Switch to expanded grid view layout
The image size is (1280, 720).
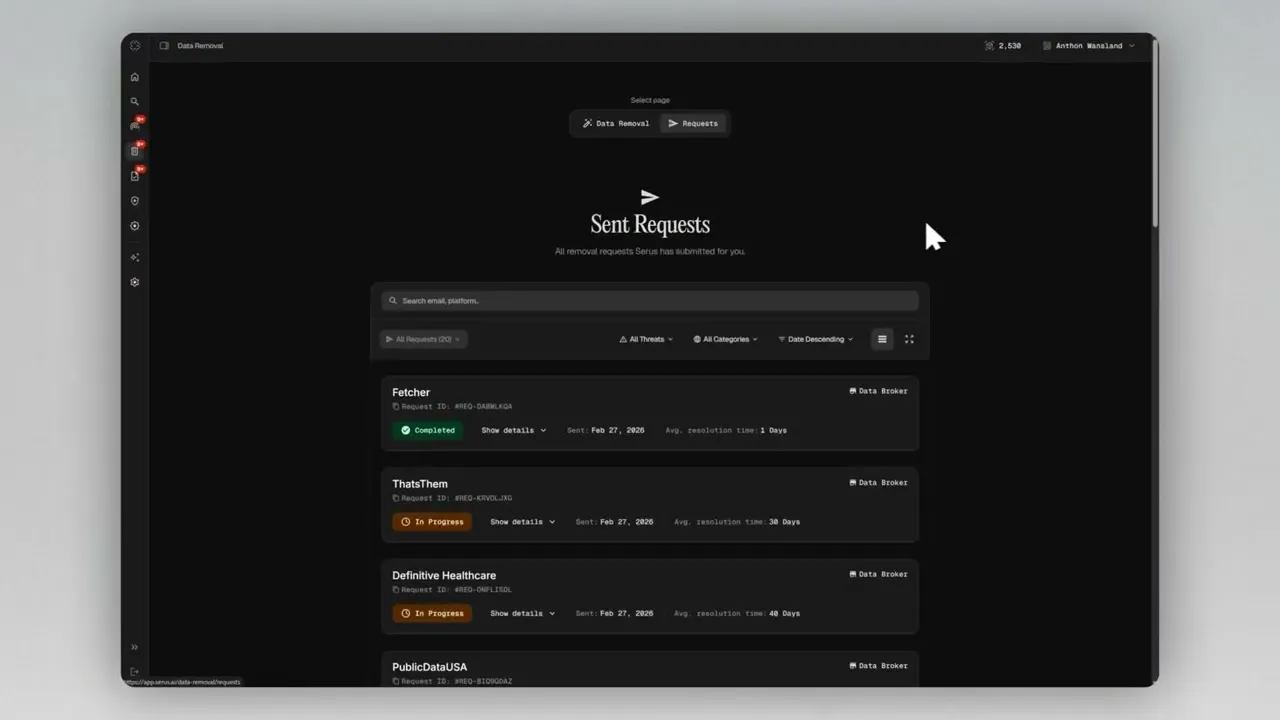pos(909,339)
